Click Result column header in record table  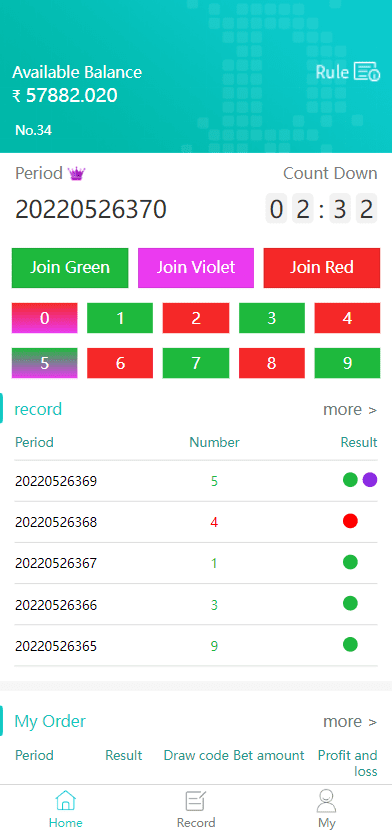(x=359, y=442)
